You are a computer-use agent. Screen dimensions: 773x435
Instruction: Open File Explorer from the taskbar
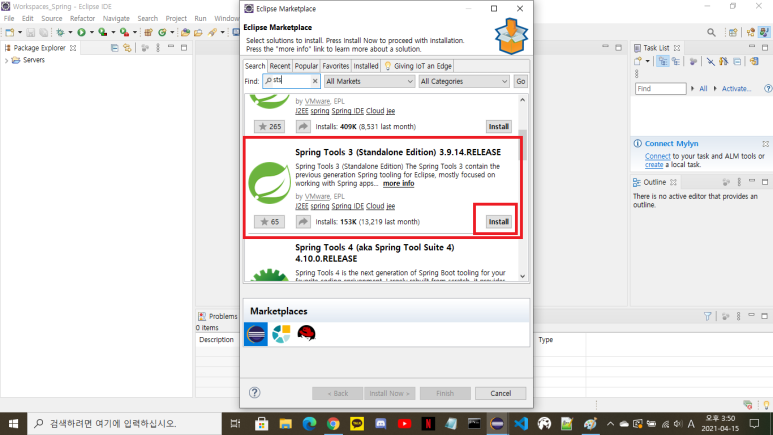point(285,424)
